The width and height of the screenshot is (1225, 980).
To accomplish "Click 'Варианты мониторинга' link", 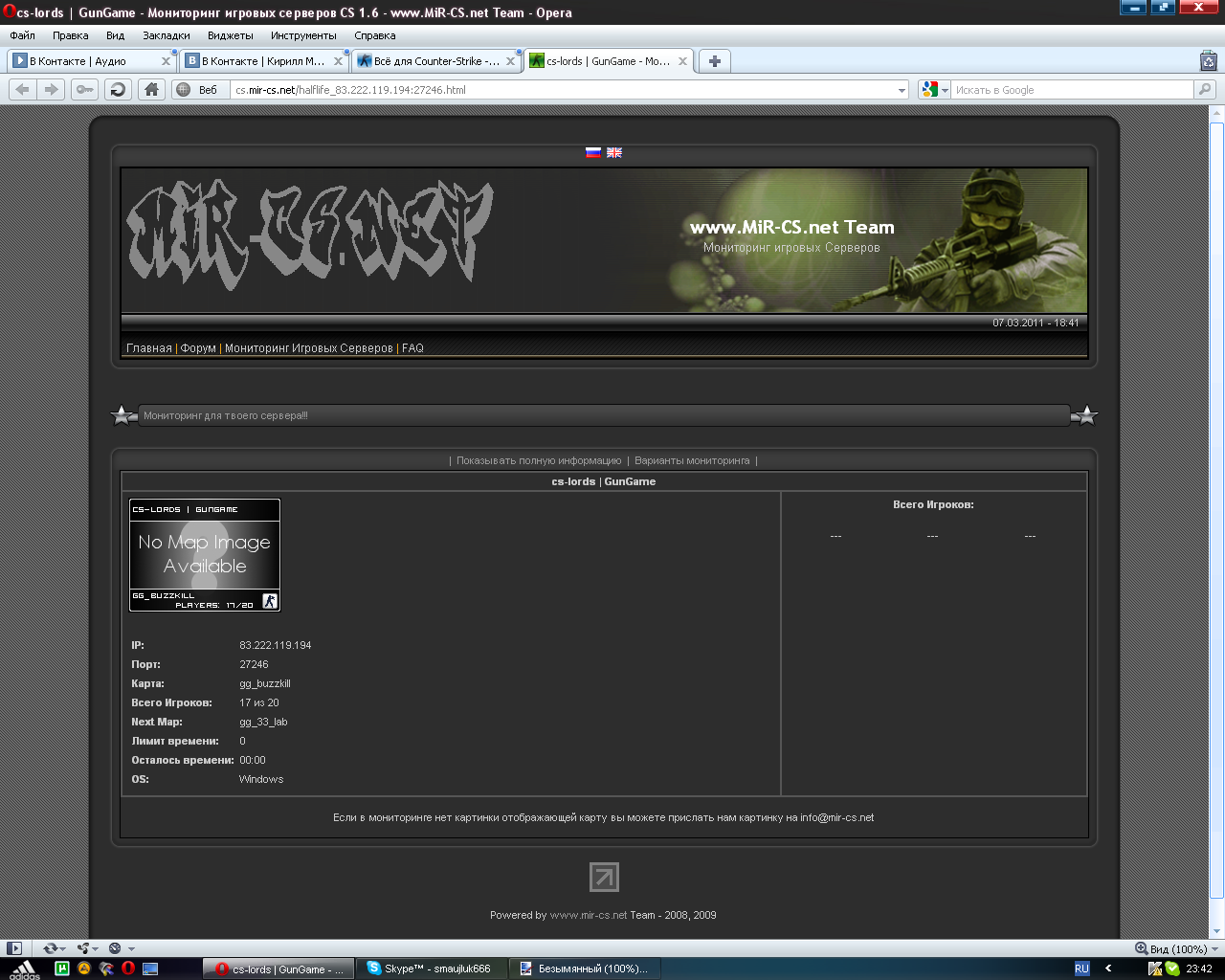I will pos(692,460).
